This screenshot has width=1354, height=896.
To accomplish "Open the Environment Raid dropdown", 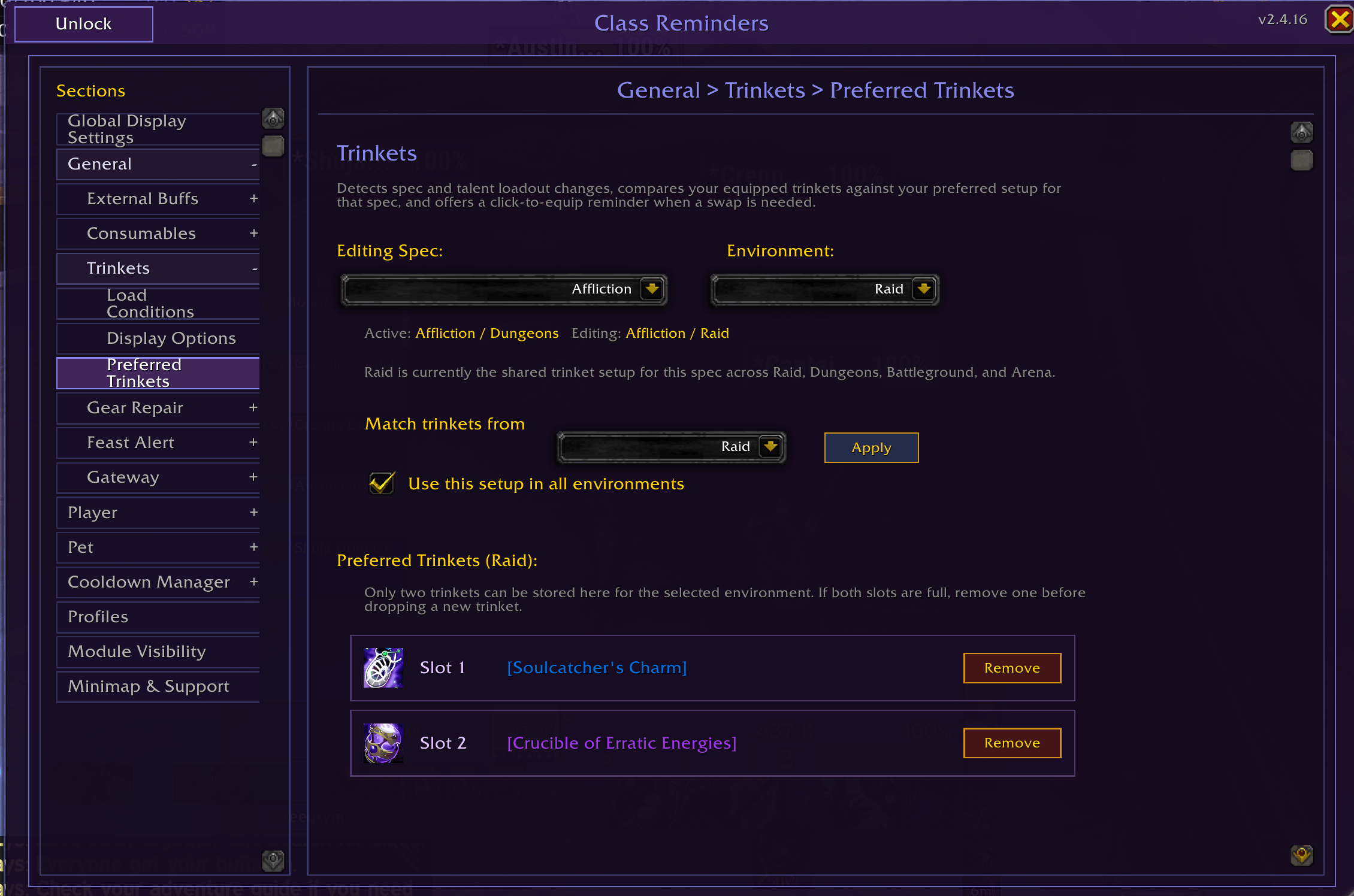I will coord(825,289).
